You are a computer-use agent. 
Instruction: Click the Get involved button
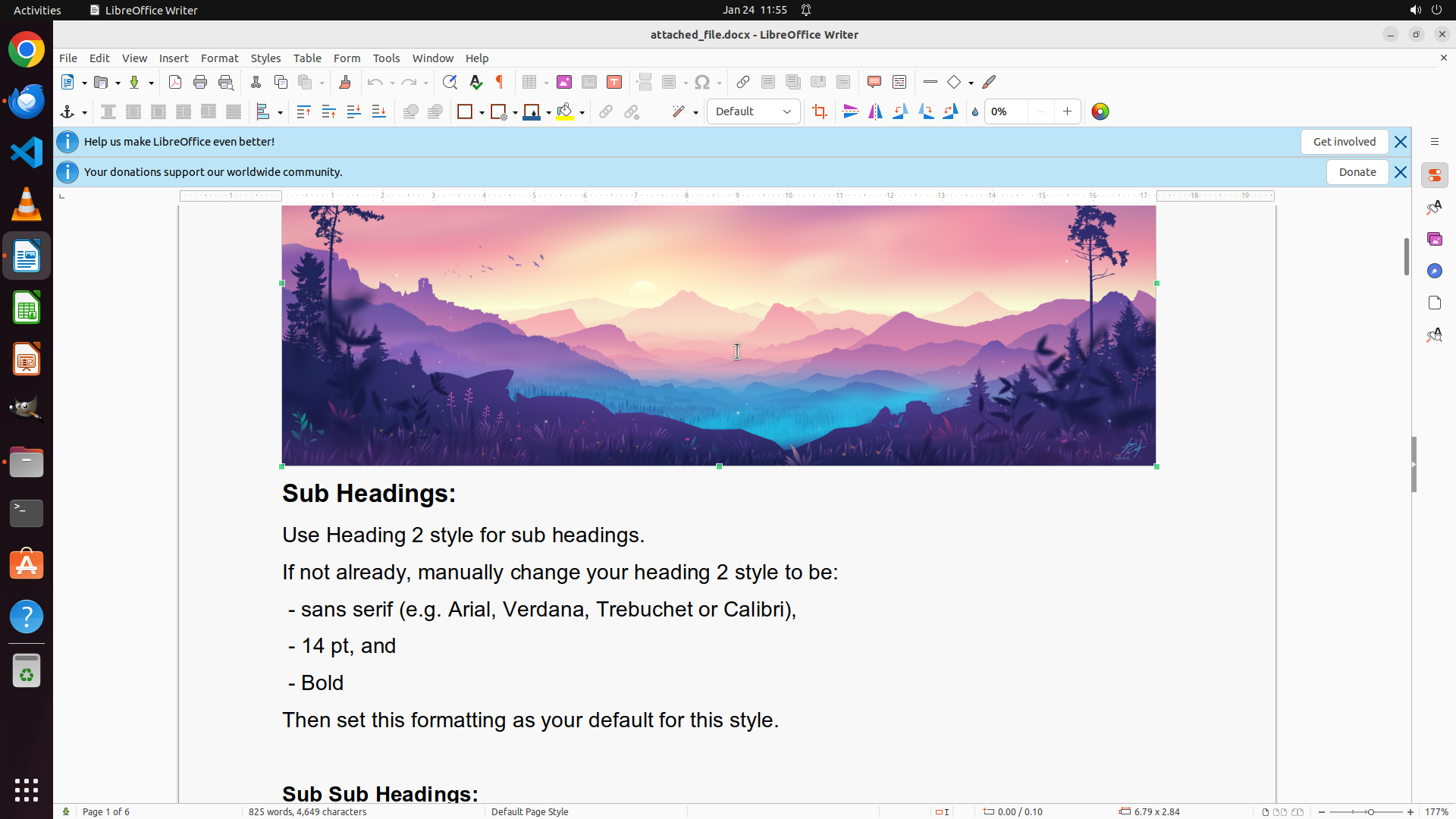click(x=1344, y=142)
